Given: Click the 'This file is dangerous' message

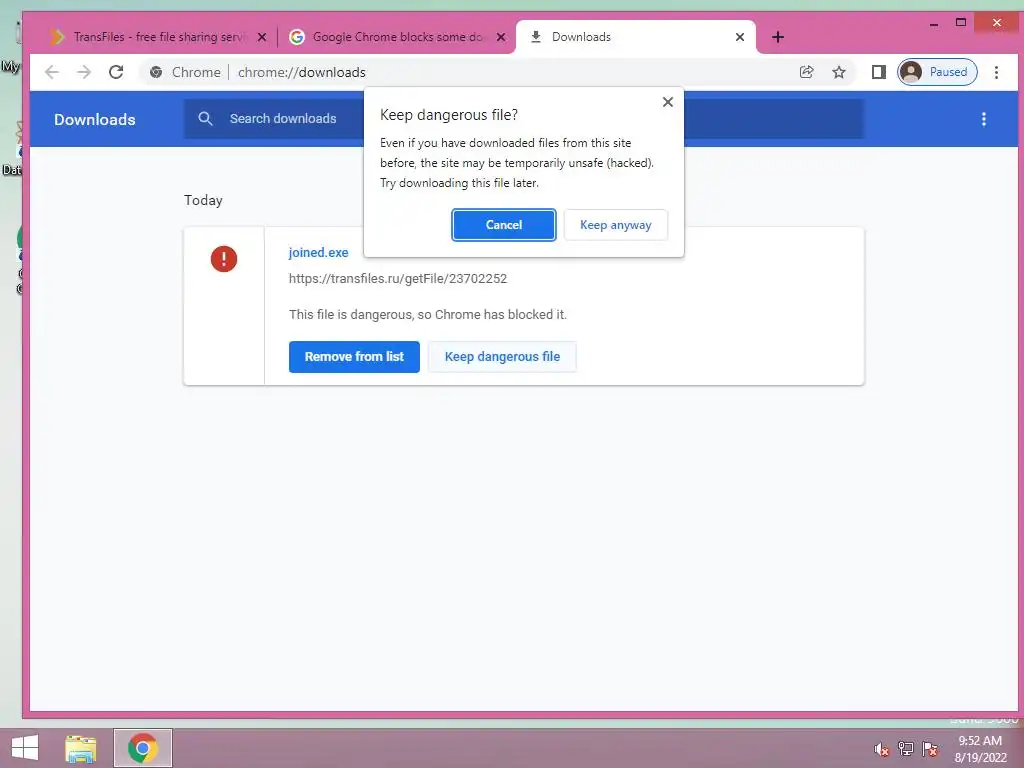Looking at the screenshot, I should 428,315.
